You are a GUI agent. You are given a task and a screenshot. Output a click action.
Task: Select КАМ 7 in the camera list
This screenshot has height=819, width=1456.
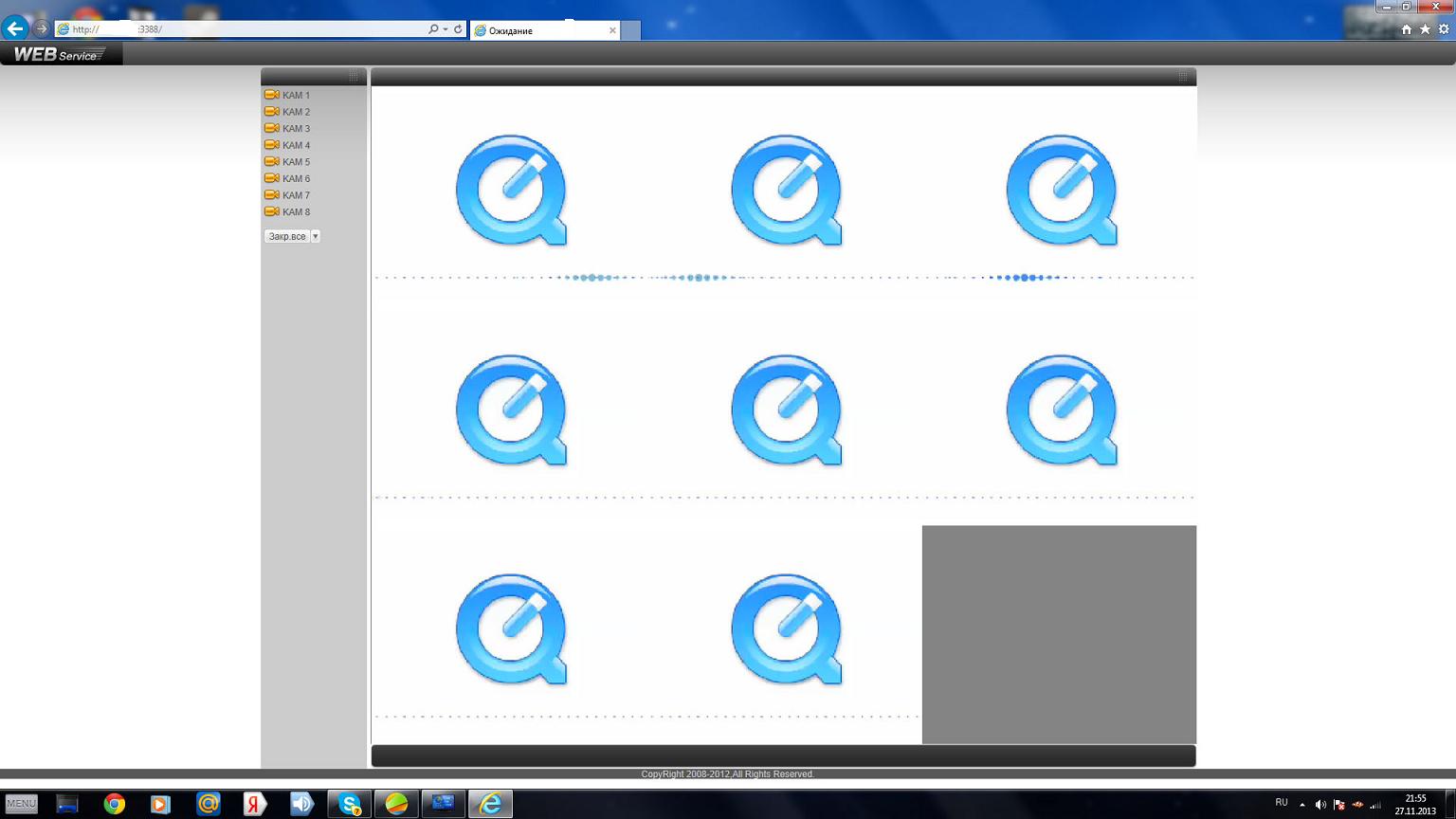pyautogui.click(x=296, y=195)
